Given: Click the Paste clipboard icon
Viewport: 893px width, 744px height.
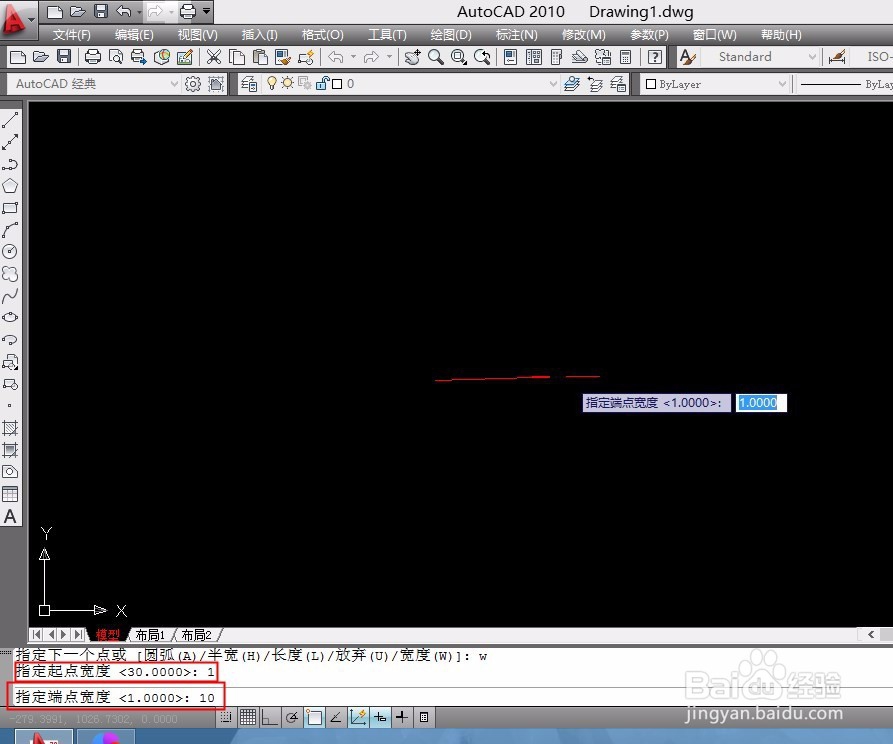Looking at the screenshot, I should [260, 56].
